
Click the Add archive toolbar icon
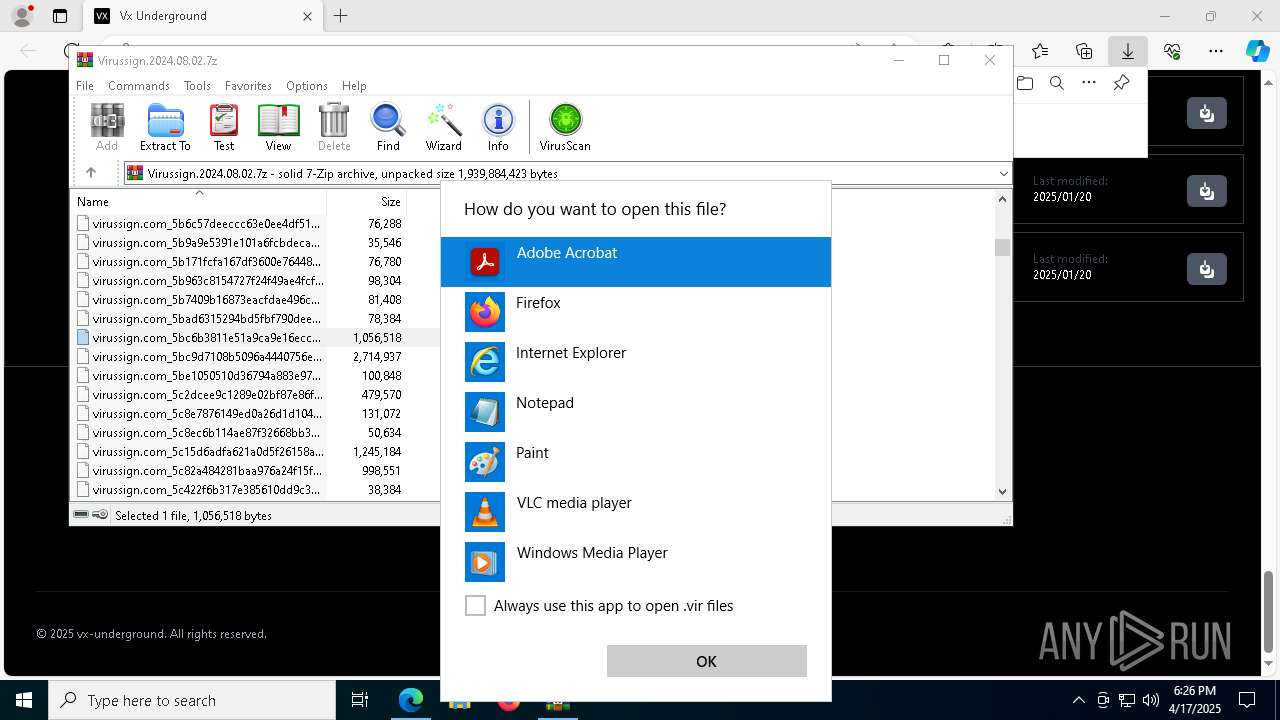(x=107, y=127)
